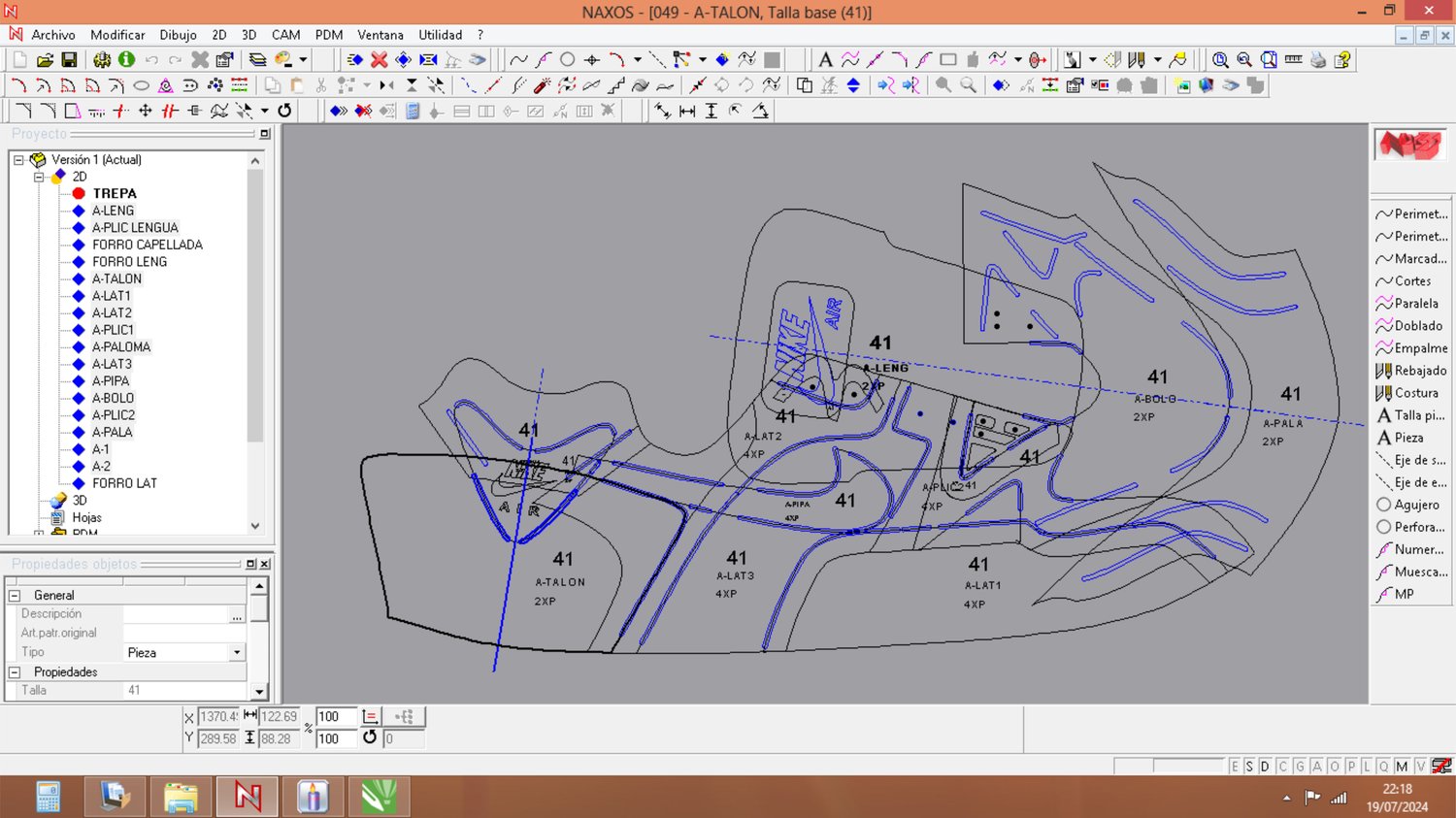Click the dynamite stick icon in second row

tap(542, 85)
